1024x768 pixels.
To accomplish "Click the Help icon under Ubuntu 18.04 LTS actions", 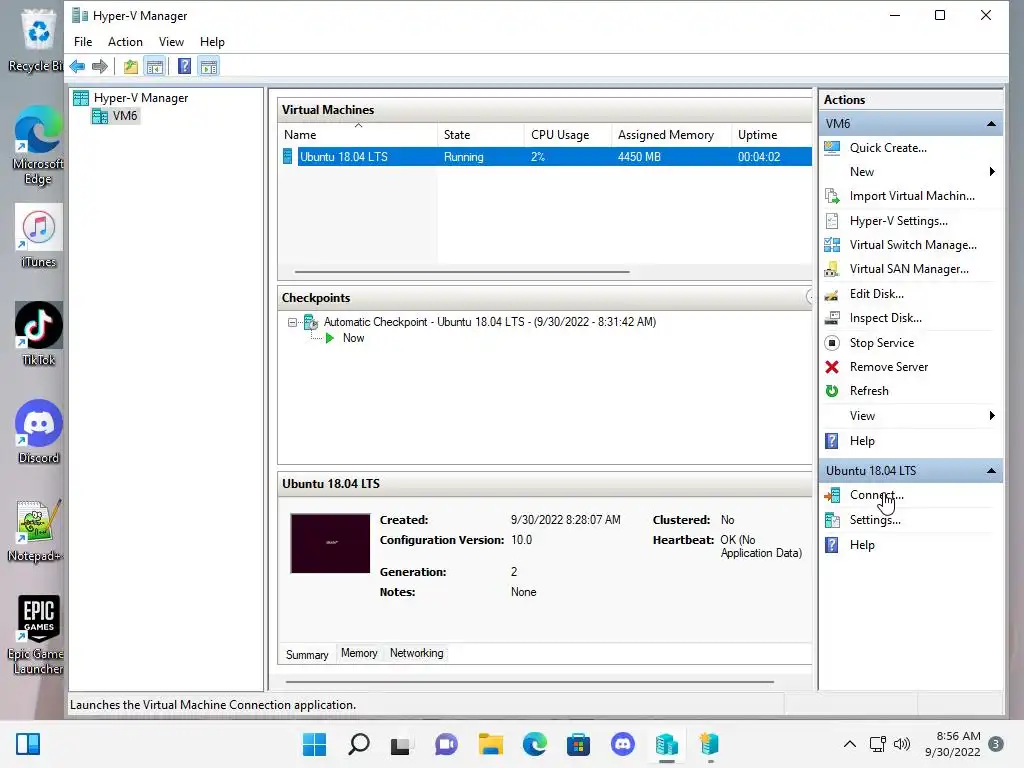I will coord(832,545).
